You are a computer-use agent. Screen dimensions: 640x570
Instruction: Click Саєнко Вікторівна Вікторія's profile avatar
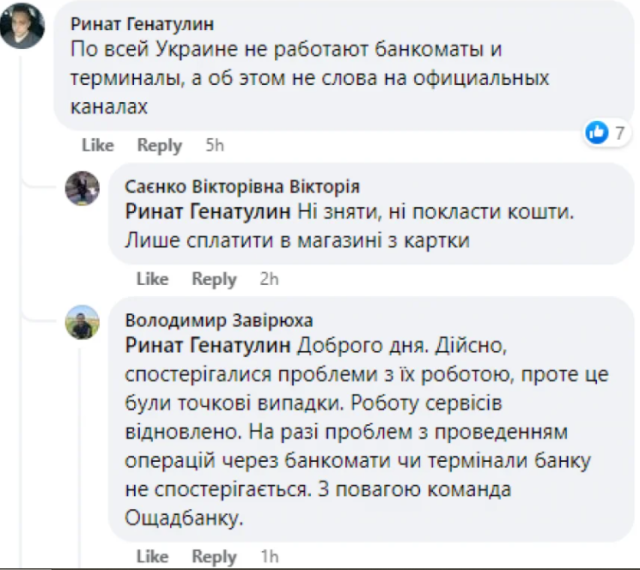coord(82,188)
